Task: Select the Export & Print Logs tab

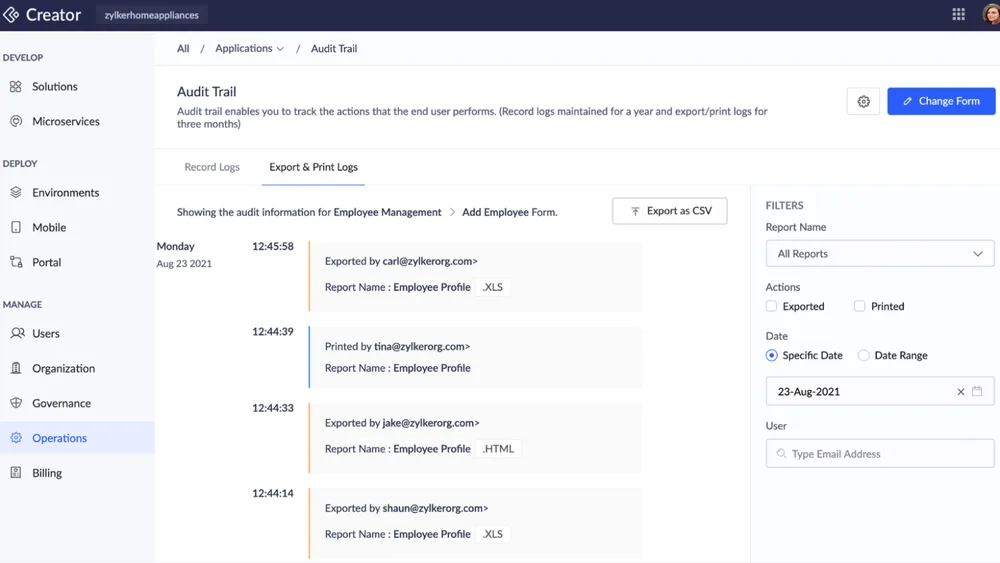Action: pos(313,167)
